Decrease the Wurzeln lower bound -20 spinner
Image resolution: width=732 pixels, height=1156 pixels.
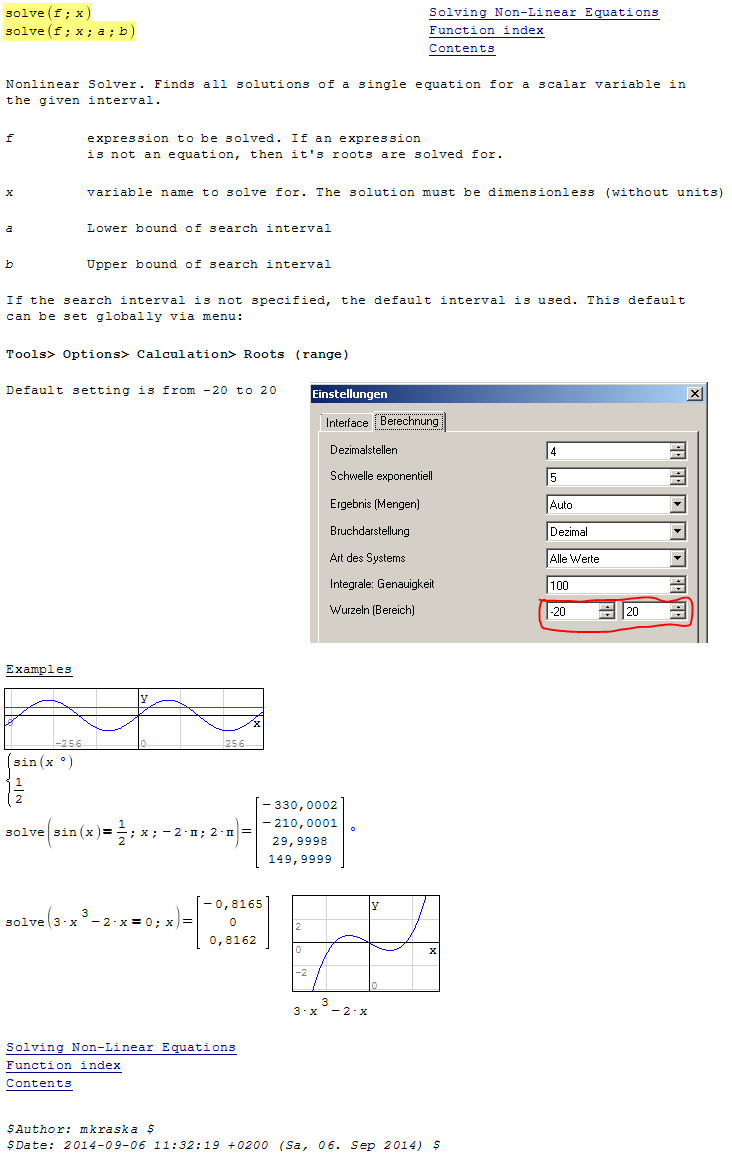coord(606,616)
